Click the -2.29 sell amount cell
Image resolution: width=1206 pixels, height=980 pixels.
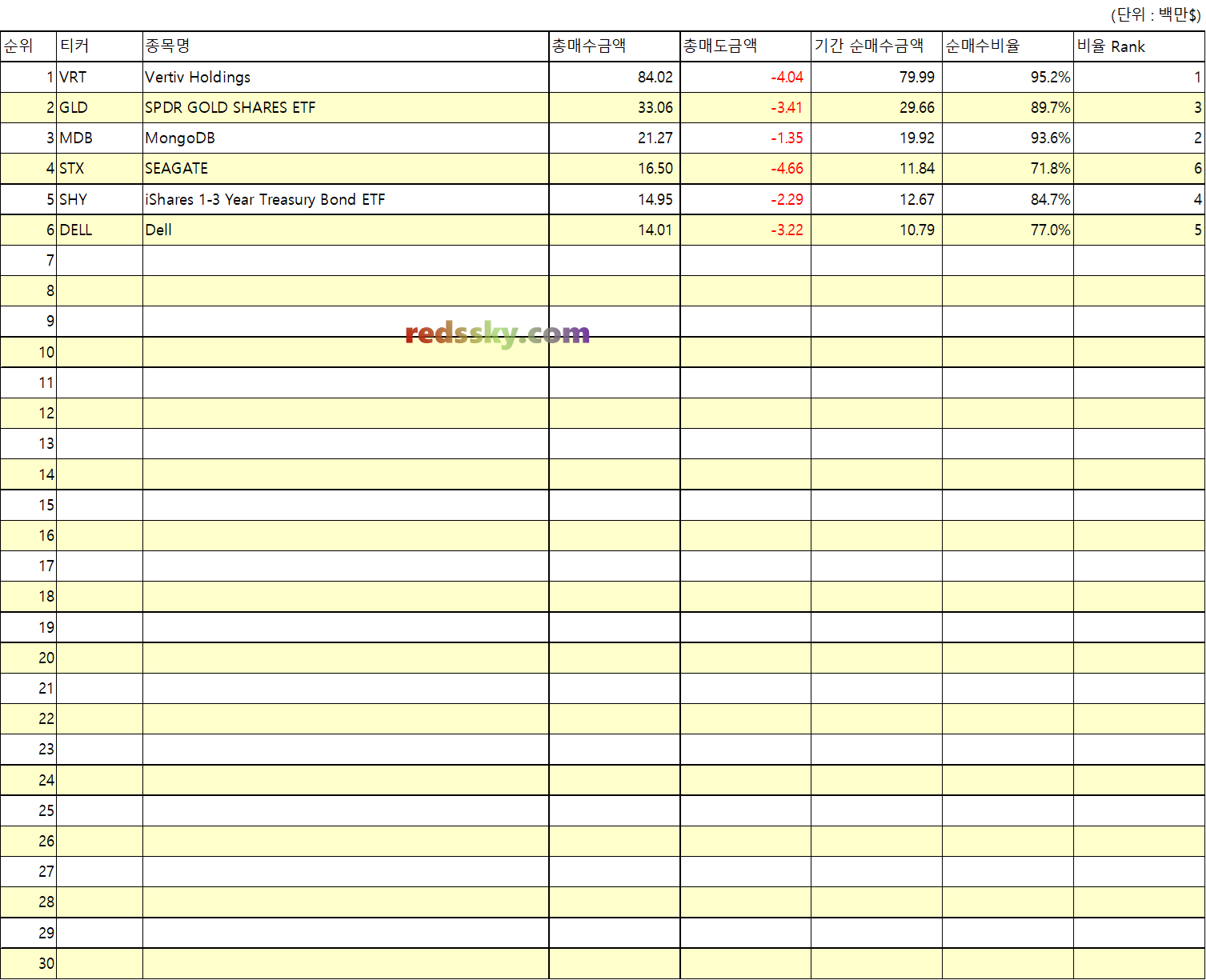click(746, 200)
